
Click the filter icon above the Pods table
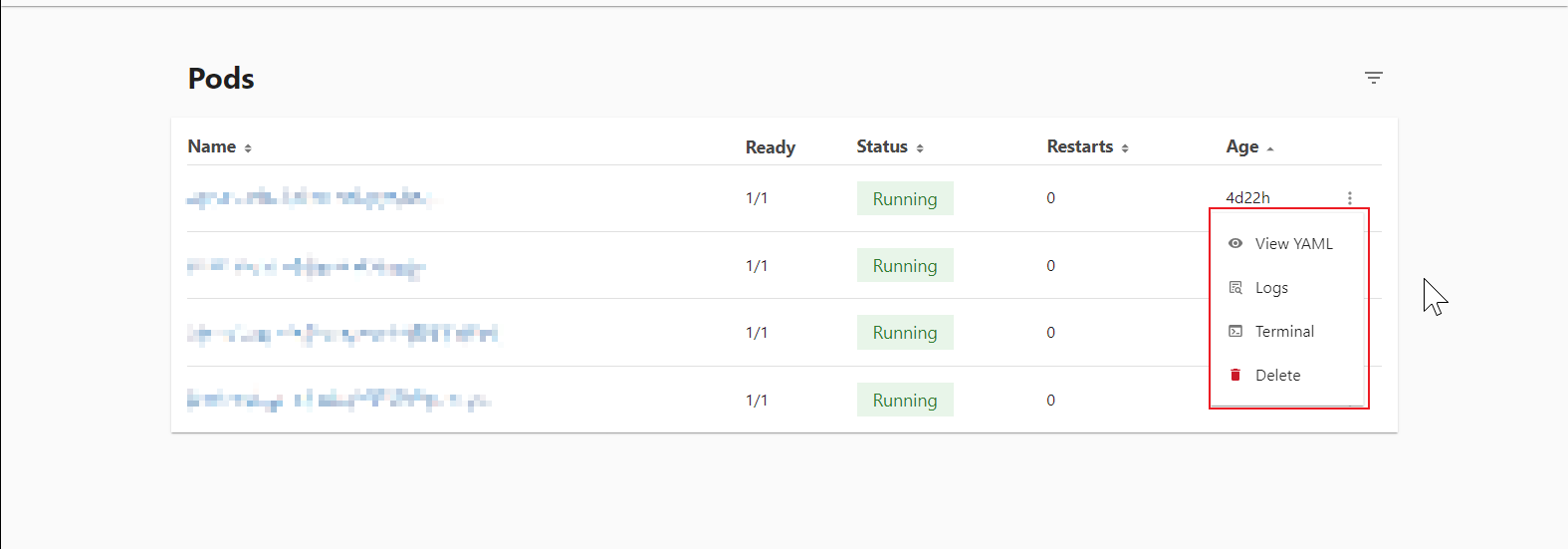tap(1374, 78)
